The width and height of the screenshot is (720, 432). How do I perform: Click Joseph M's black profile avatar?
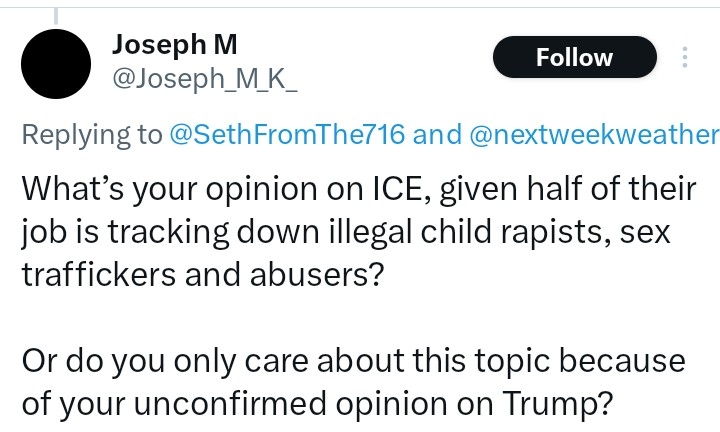56,64
